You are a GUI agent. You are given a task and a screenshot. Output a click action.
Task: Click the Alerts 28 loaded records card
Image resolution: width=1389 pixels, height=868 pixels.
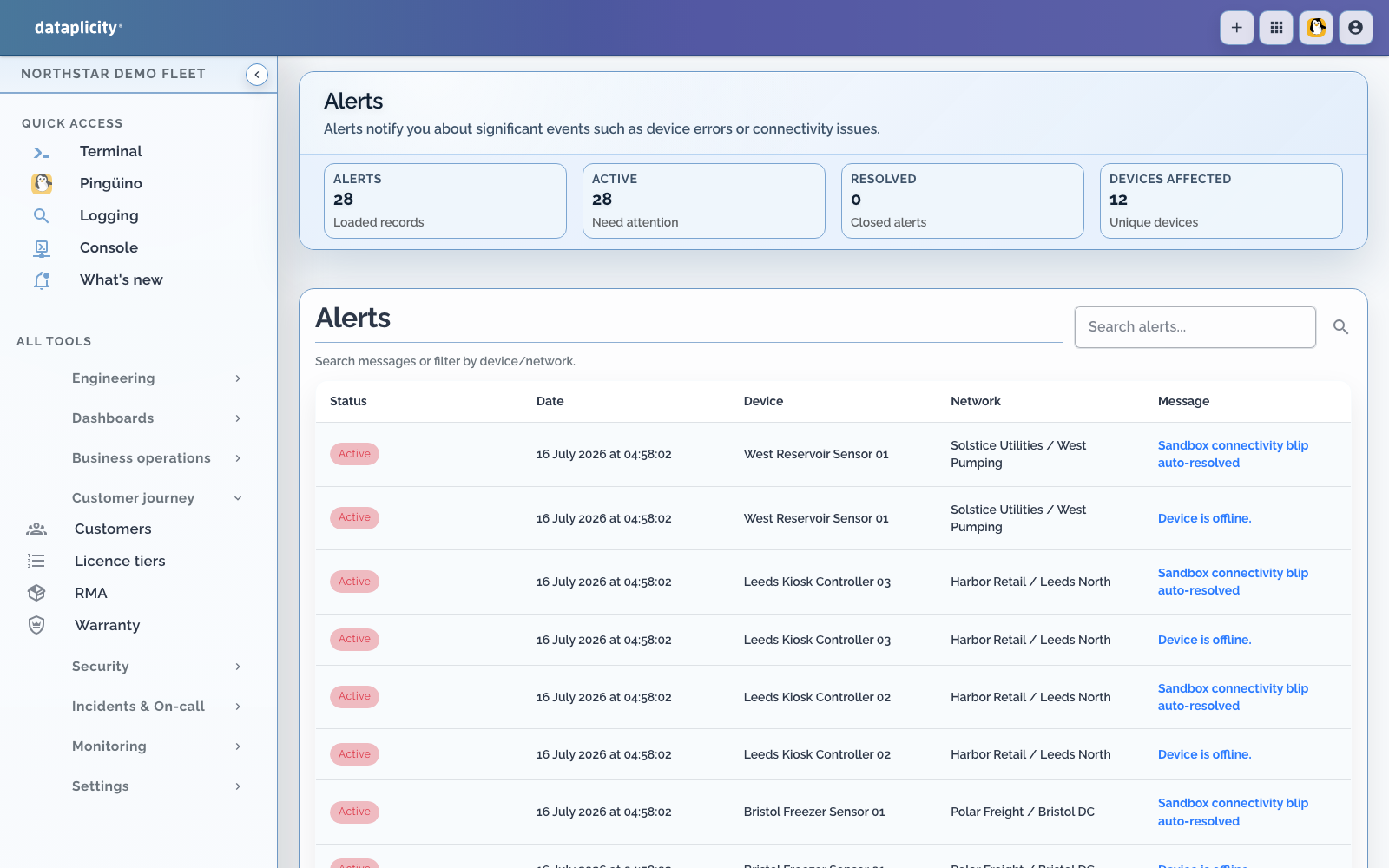pyautogui.click(x=445, y=201)
